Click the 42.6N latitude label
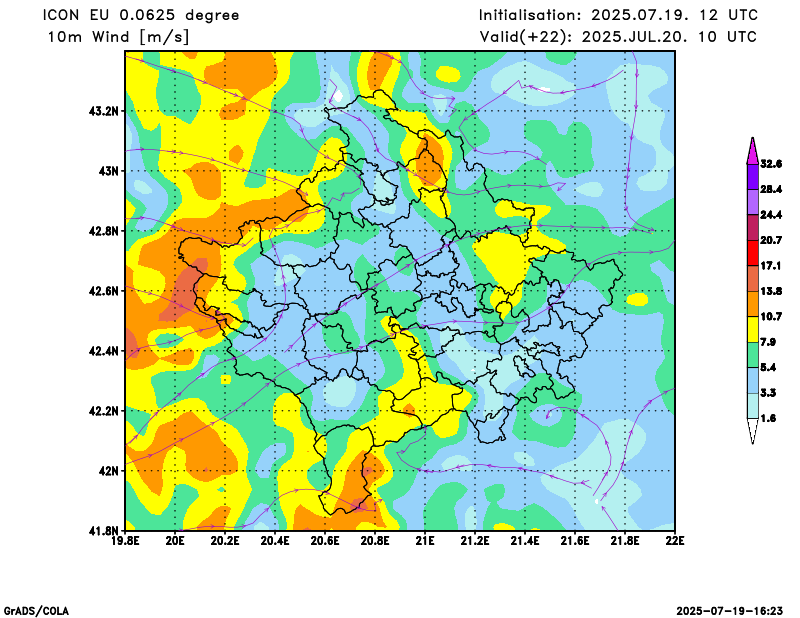Viewport: 800px width, 618px height. click(x=104, y=291)
